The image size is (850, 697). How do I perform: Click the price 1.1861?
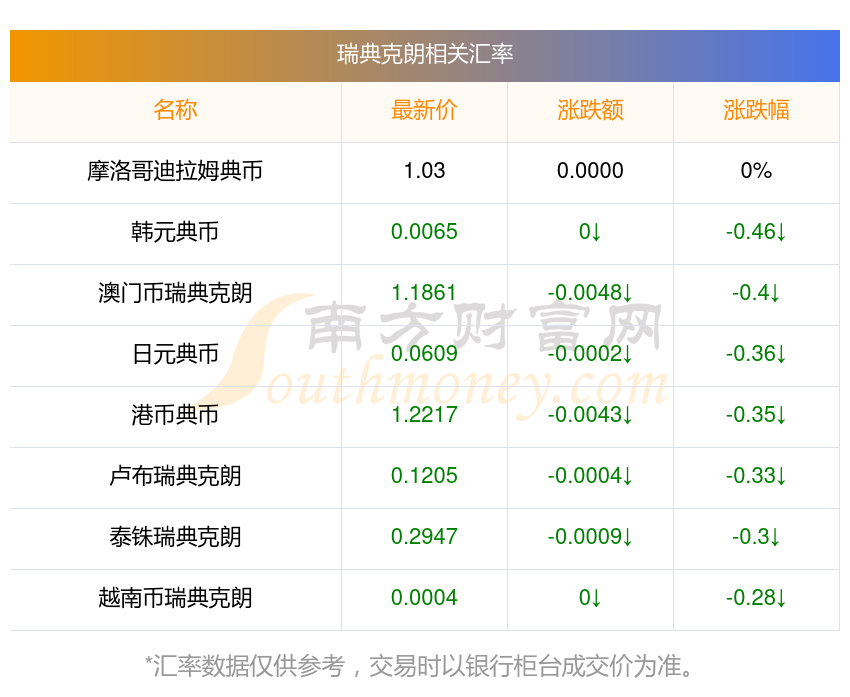pyautogui.click(x=424, y=293)
